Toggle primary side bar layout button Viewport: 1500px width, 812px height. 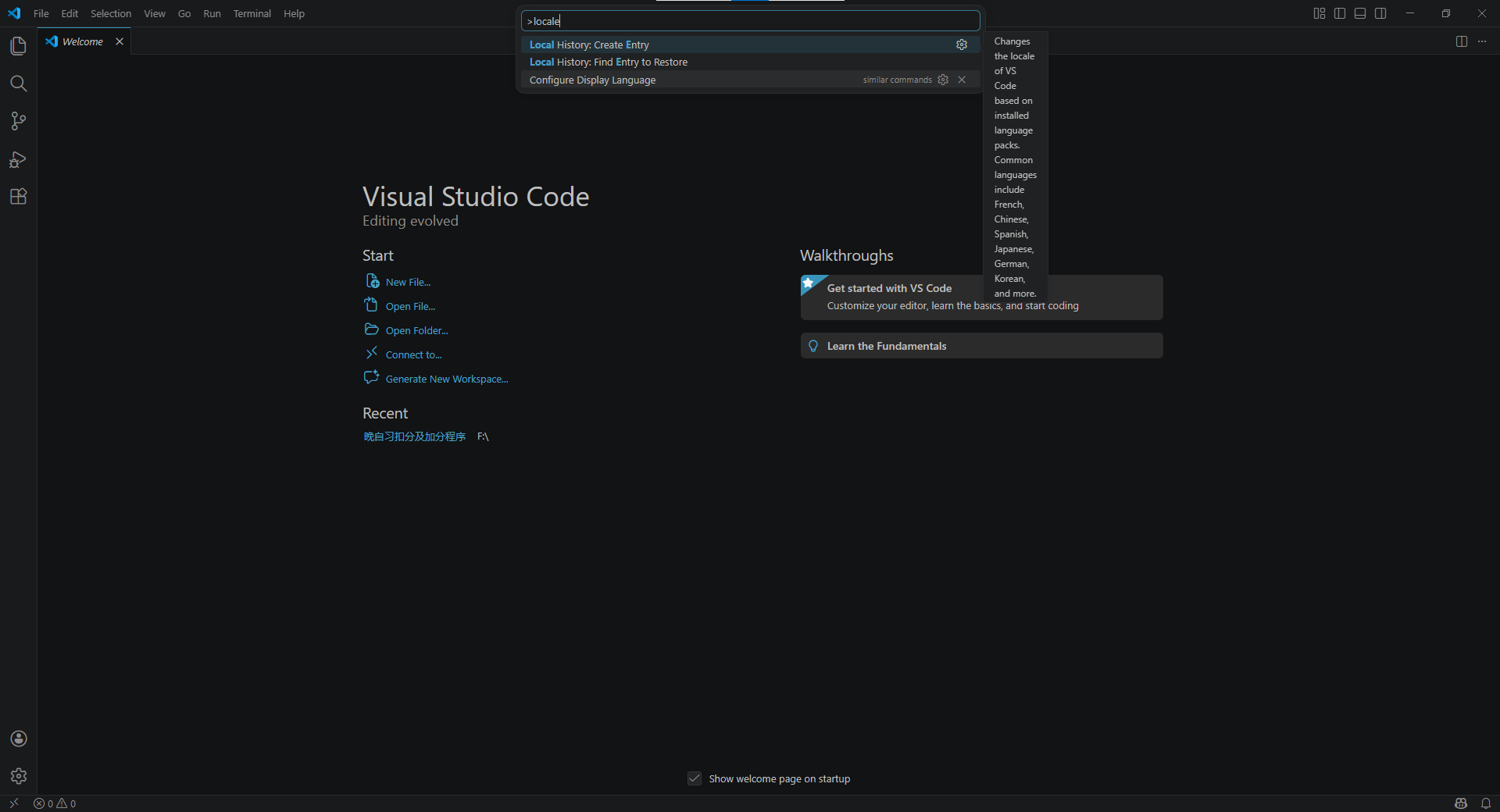coord(1340,13)
